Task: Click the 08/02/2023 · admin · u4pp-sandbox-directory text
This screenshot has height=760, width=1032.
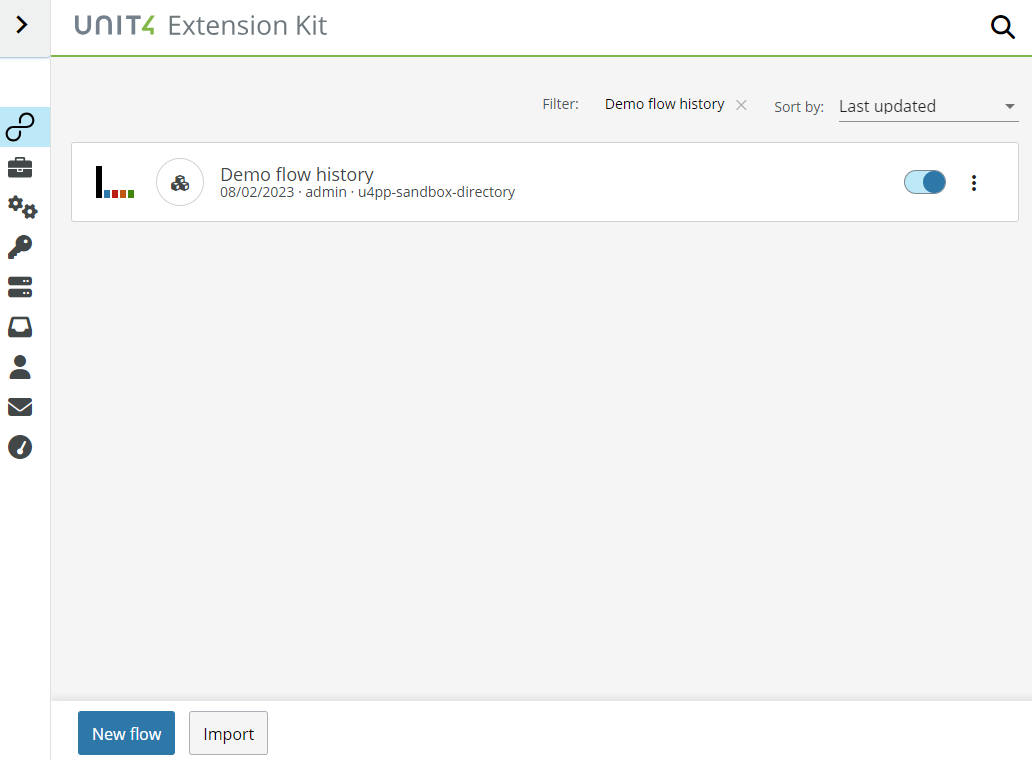Action: (367, 192)
